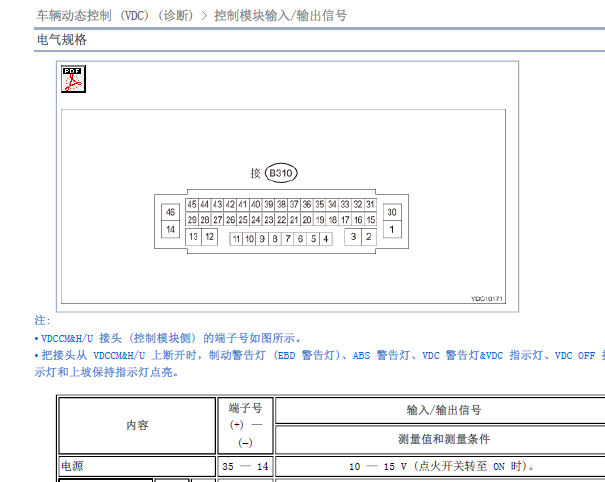Select the 电气规格 section heading

tap(62, 39)
